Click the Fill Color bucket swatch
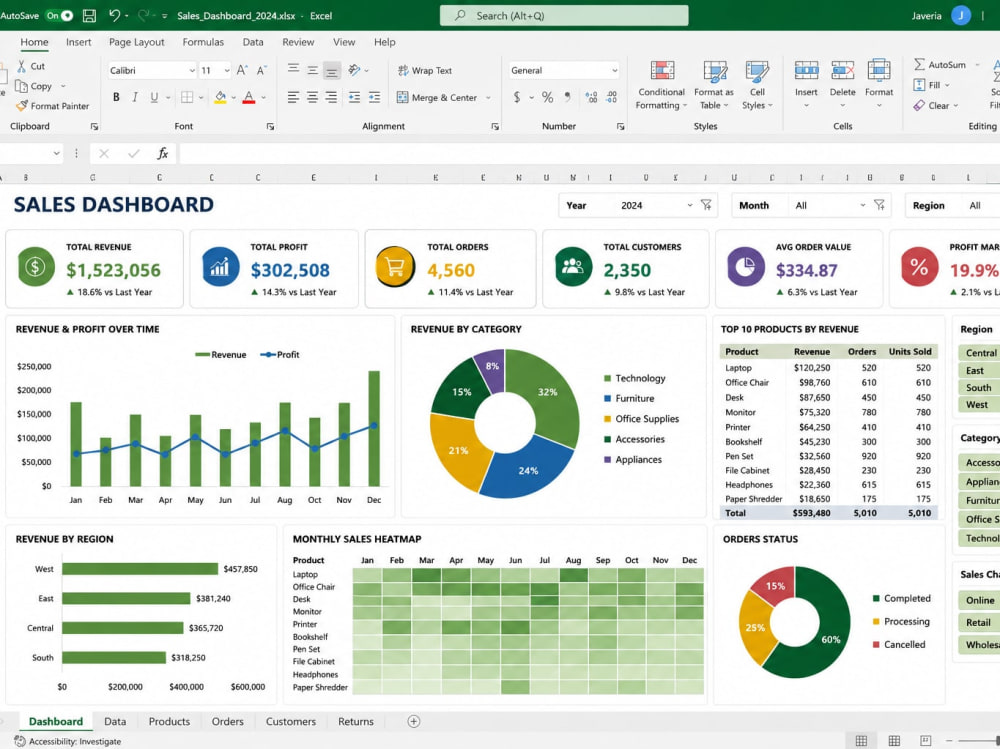The height and width of the screenshot is (749, 1000). click(220, 97)
